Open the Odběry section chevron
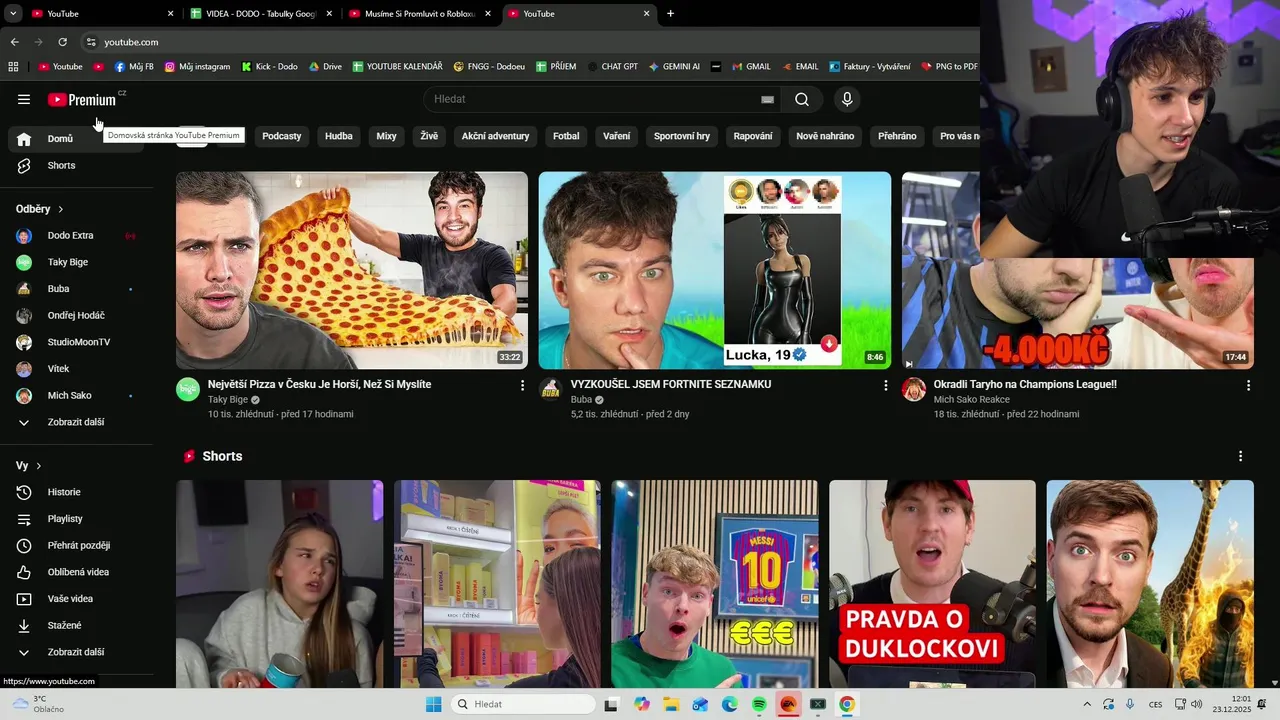 60,209
